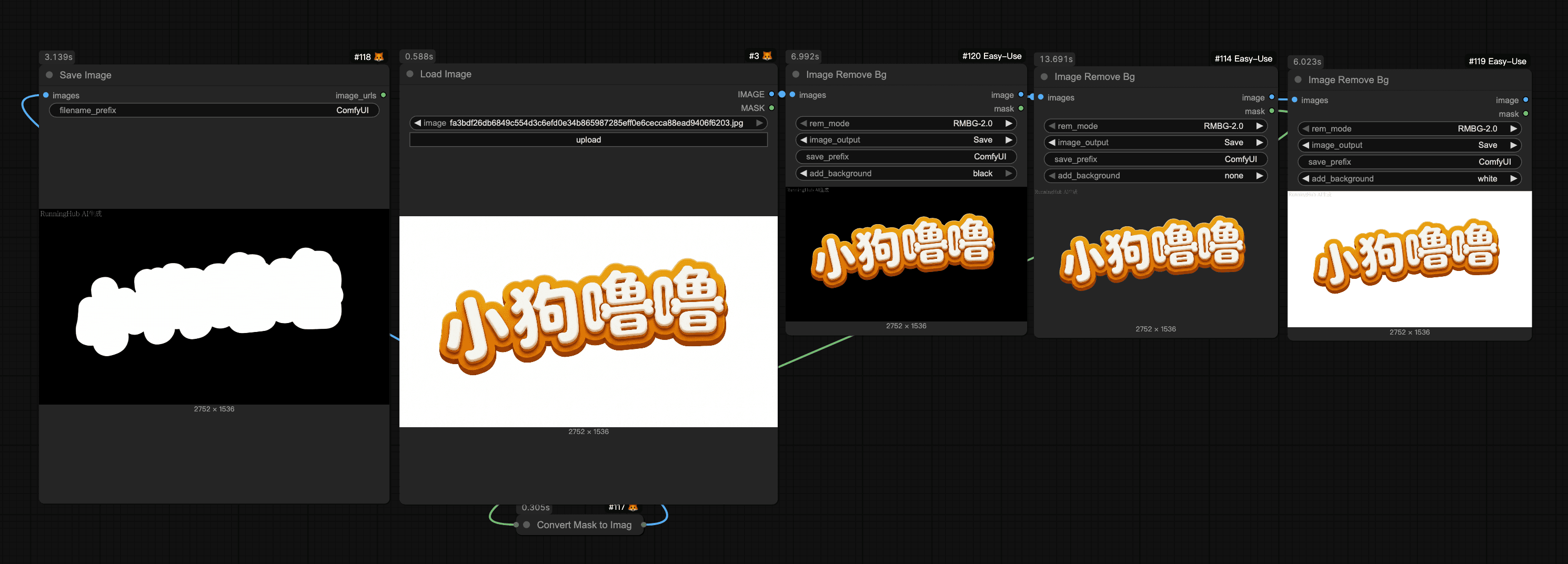Open rem_mode dropdown on node #119
This screenshot has width=1568, height=564.
point(1409,129)
